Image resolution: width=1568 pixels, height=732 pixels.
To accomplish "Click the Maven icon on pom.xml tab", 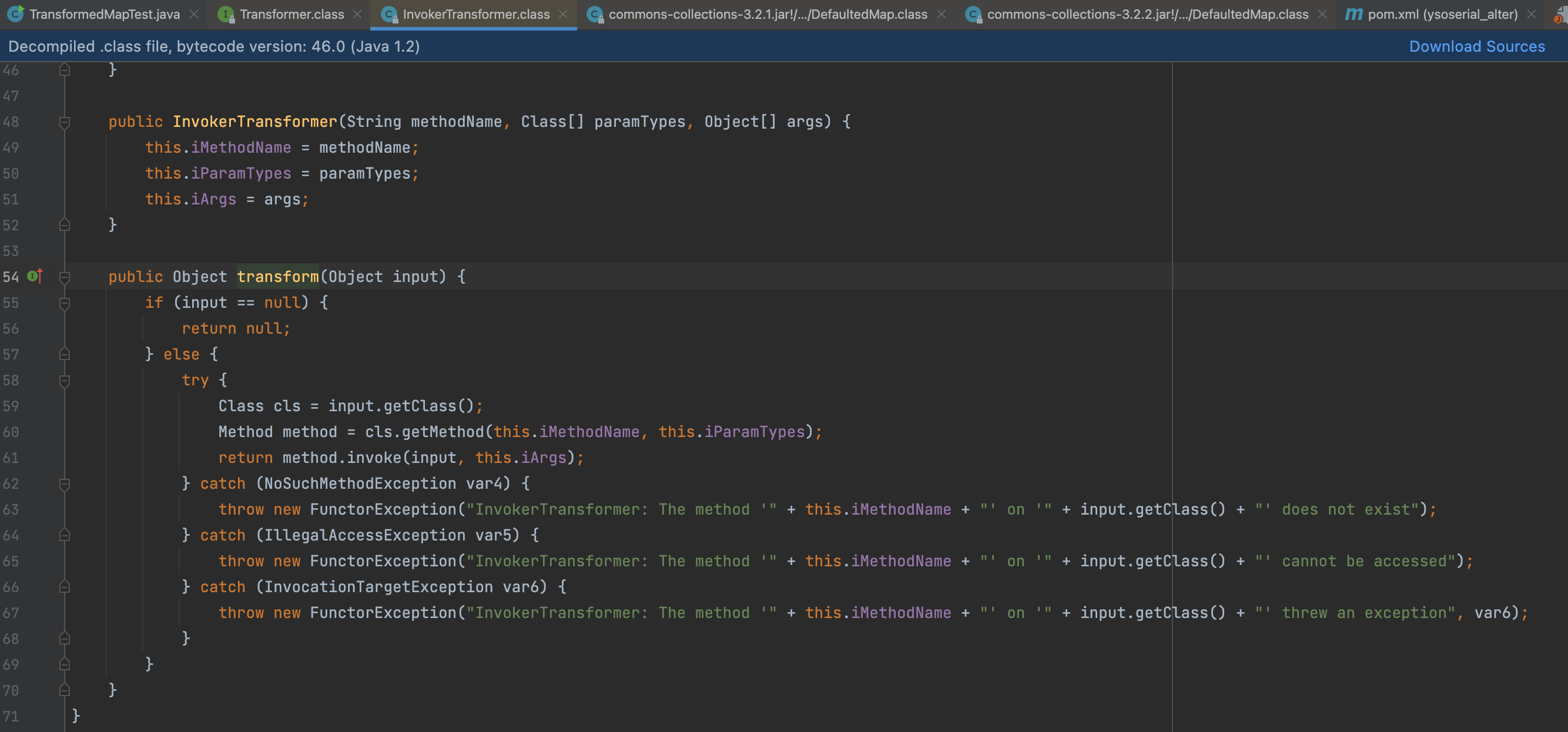I will pyautogui.click(x=1353, y=14).
